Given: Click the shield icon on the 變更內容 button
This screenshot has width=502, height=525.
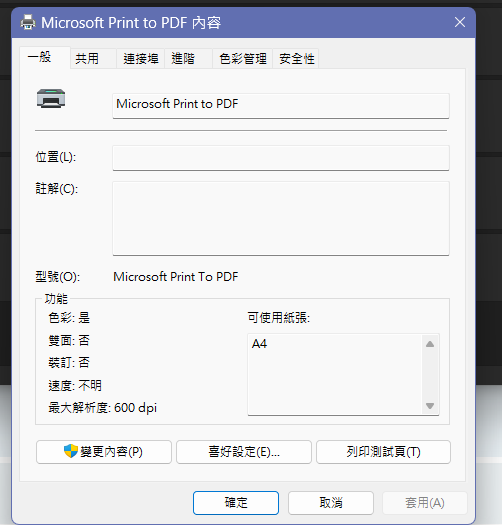Looking at the screenshot, I should click(x=71, y=451).
